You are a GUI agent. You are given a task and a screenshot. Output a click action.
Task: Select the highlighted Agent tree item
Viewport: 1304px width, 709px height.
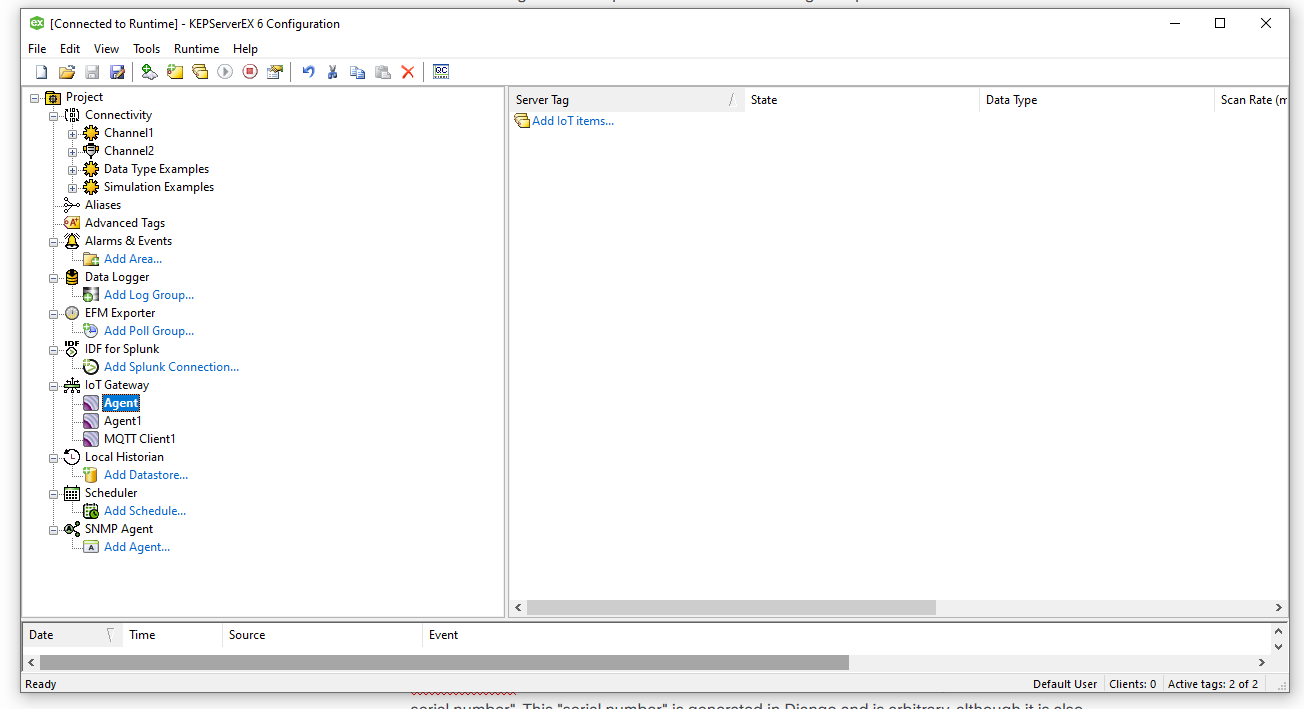121,403
